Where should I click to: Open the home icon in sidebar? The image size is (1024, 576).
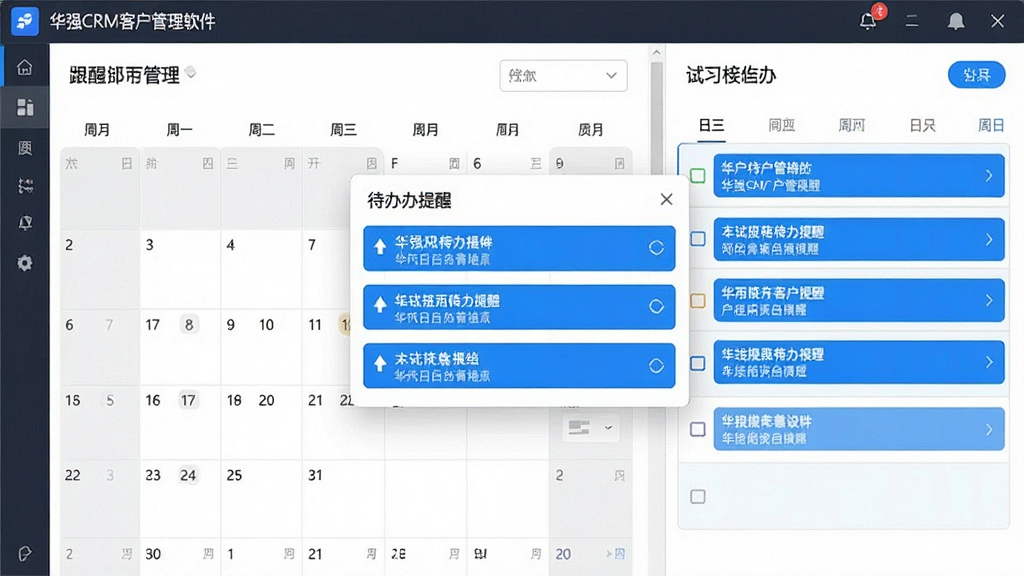pos(25,67)
